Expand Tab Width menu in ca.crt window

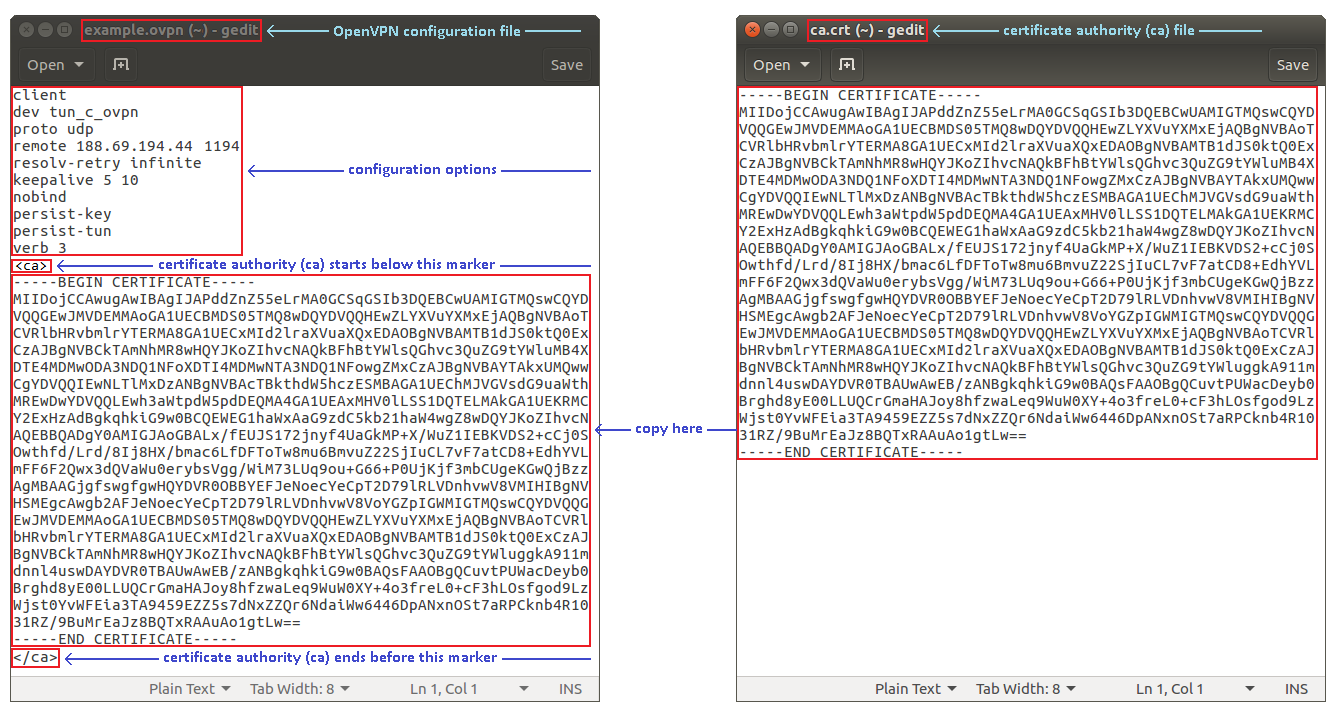click(x=1025, y=689)
